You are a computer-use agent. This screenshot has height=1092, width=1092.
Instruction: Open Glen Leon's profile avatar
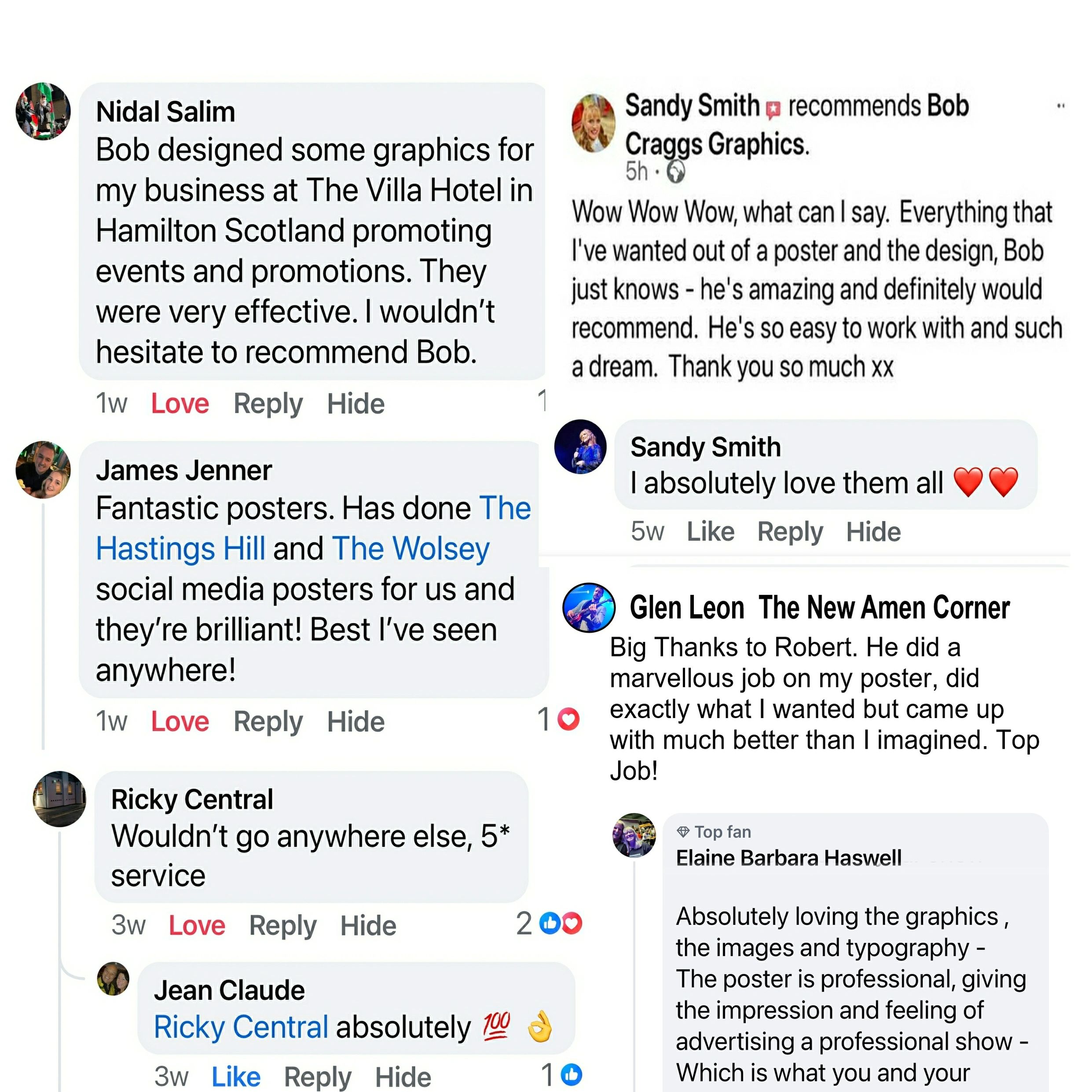pos(588,608)
